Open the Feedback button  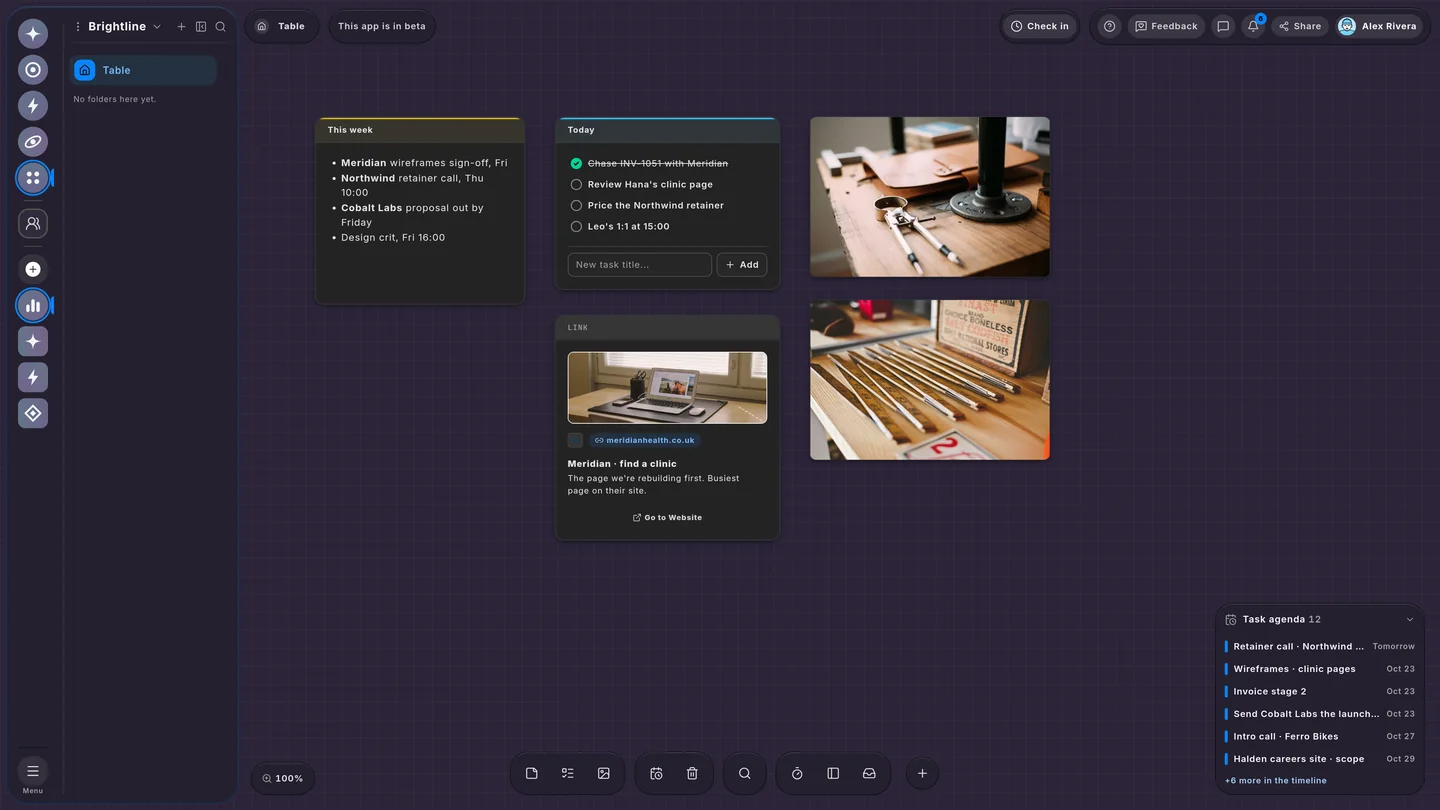tap(1166, 26)
